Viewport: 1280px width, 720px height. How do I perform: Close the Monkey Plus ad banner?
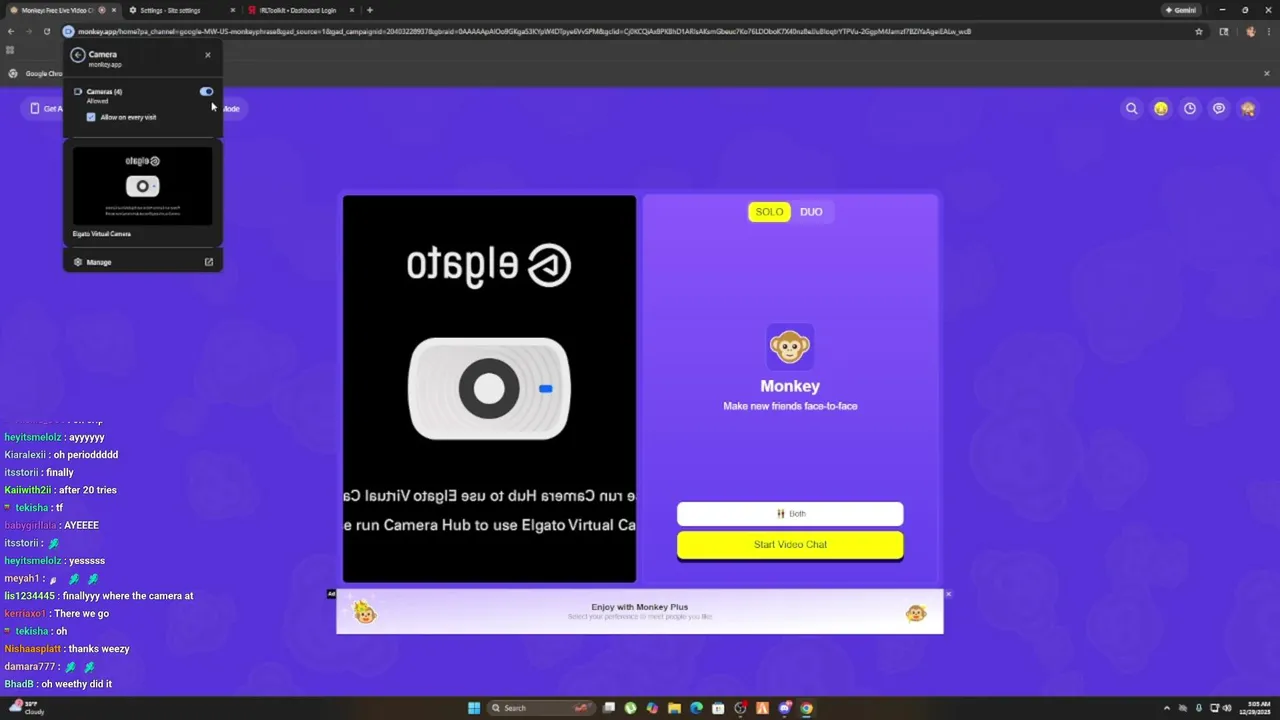948,594
